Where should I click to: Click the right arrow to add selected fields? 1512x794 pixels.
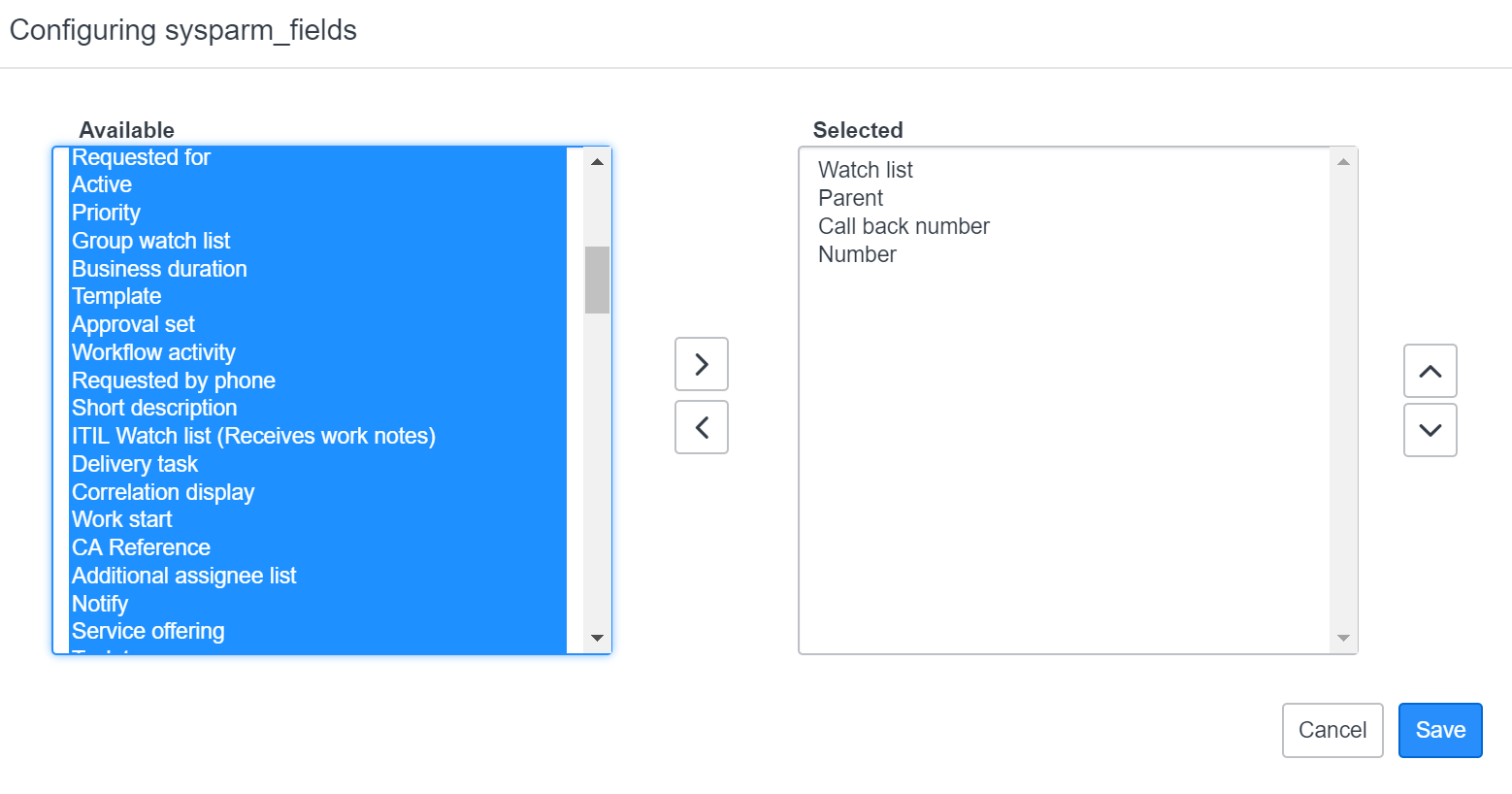coord(701,365)
